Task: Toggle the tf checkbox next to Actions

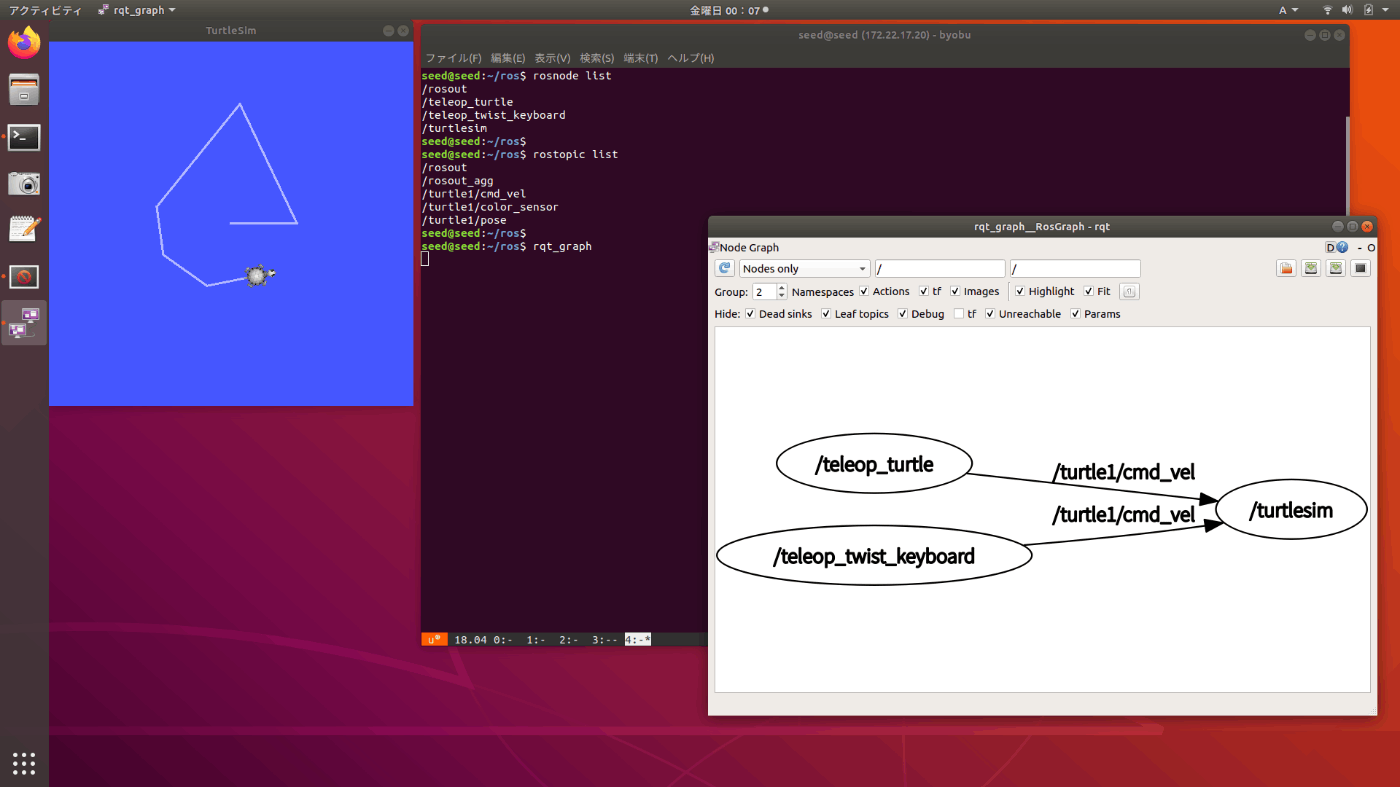Action: coord(924,291)
